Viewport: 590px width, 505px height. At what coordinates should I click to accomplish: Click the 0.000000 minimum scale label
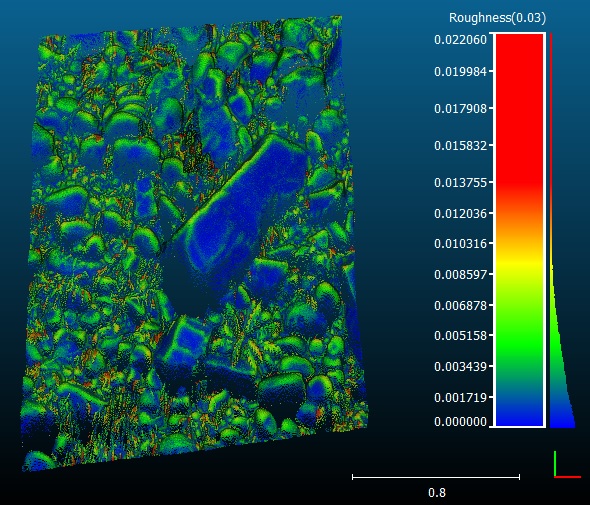[460, 422]
